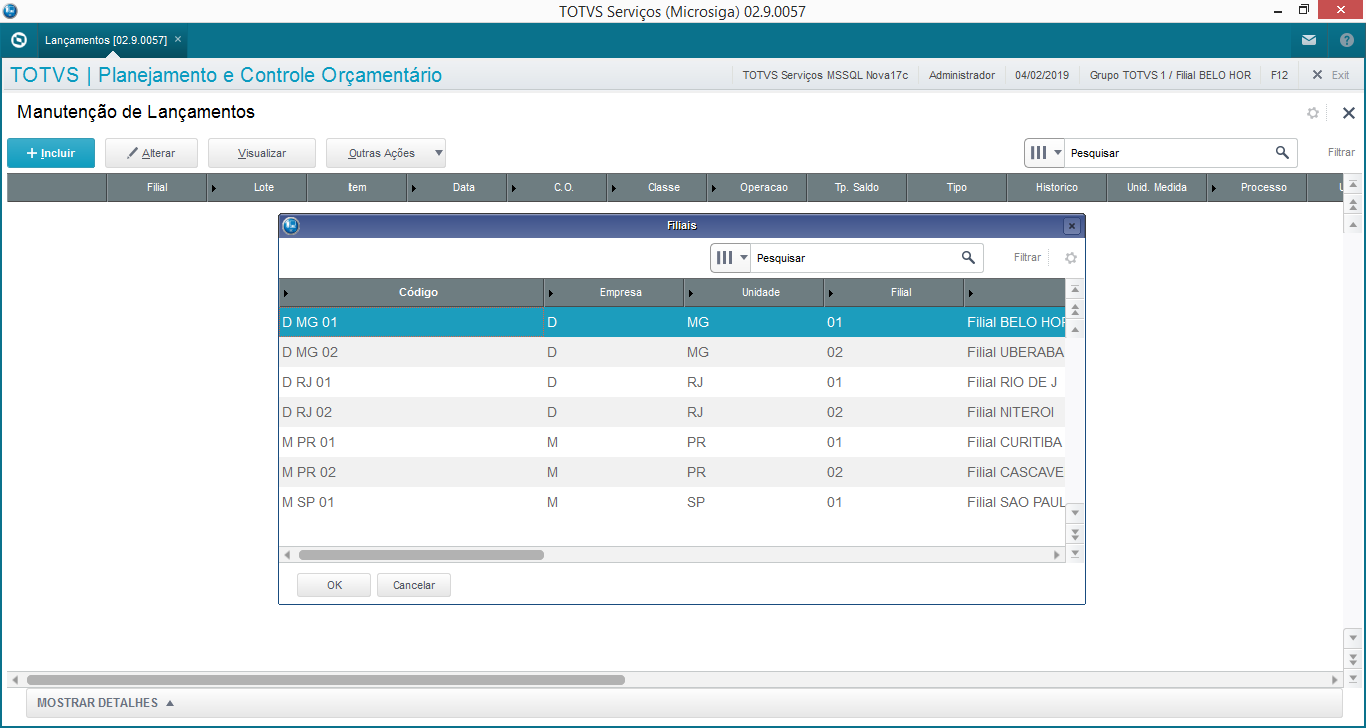
Task: Click Filial UBERABA cell
Action: click(x=1015, y=352)
